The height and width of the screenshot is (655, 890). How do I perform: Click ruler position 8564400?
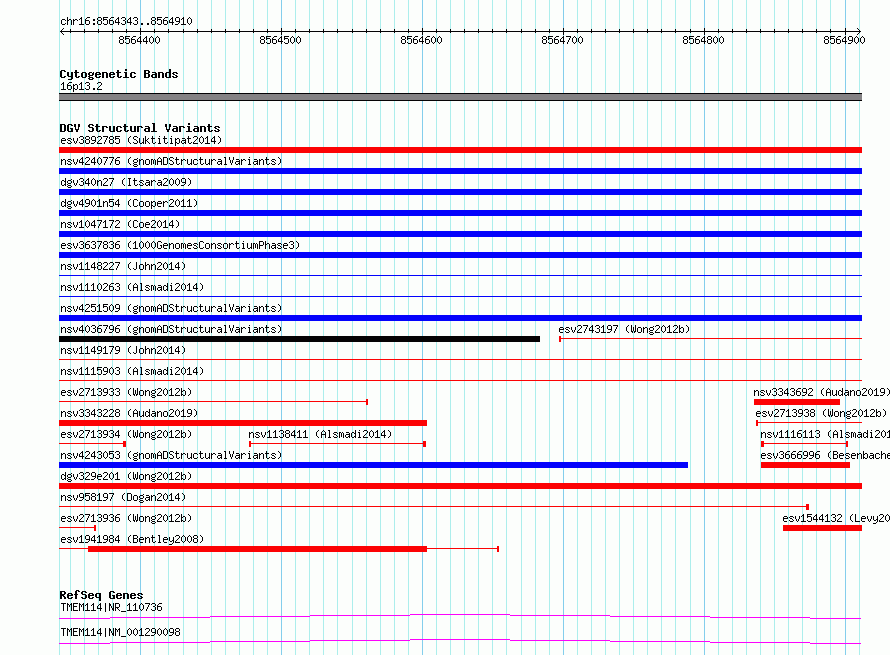click(x=139, y=40)
